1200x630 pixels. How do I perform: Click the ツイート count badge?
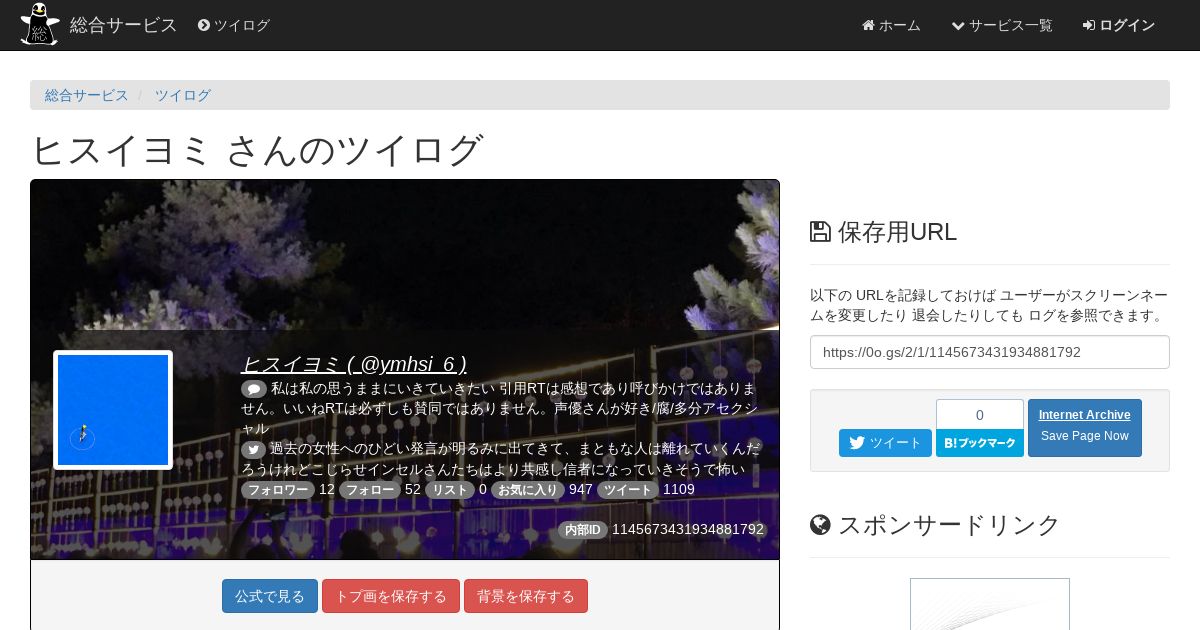pyautogui.click(x=628, y=490)
